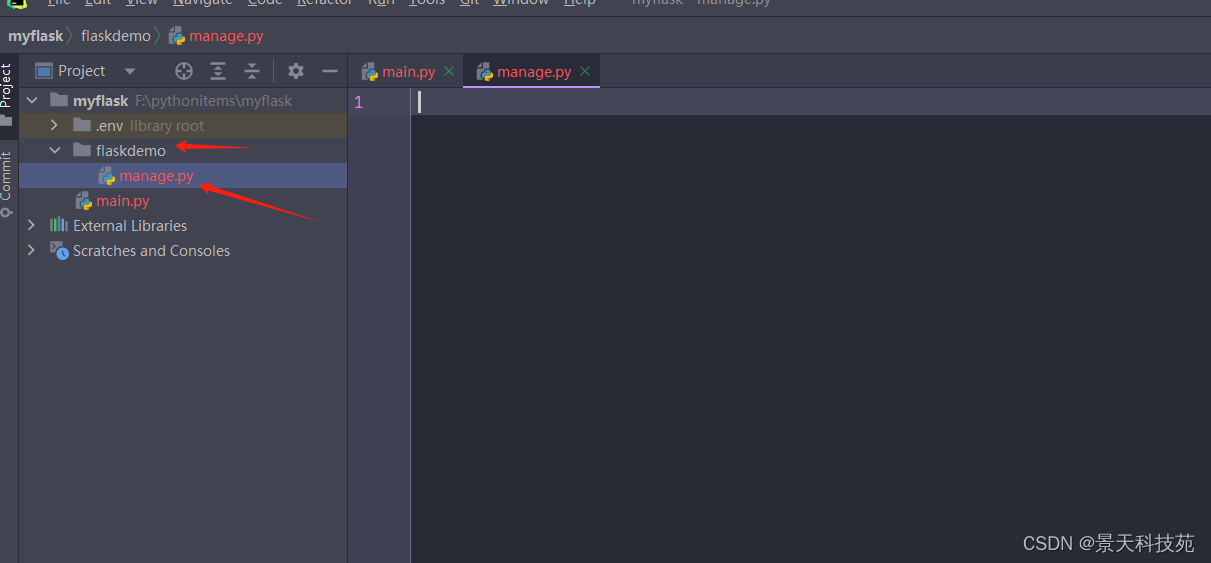Viewport: 1211px width, 563px height.
Task: Expand Scratches and Consoles node
Action: (32, 251)
